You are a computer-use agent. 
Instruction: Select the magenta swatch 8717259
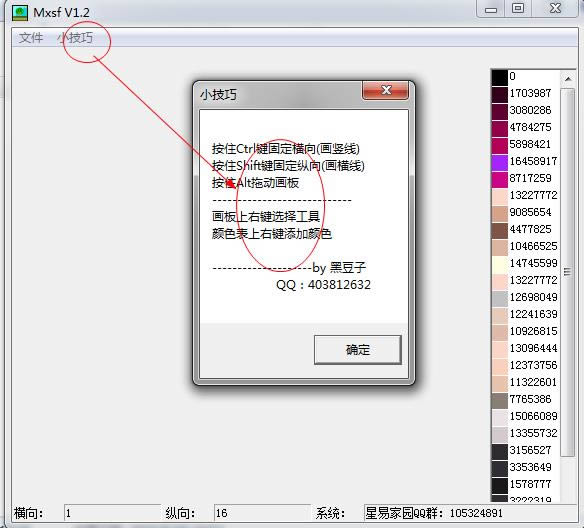(x=499, y=179)
